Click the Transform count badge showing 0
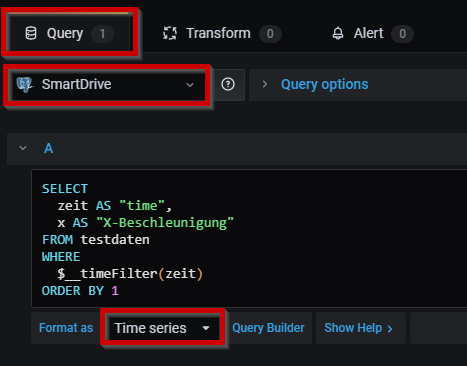467x366 pixels. [x=270, y=34]
